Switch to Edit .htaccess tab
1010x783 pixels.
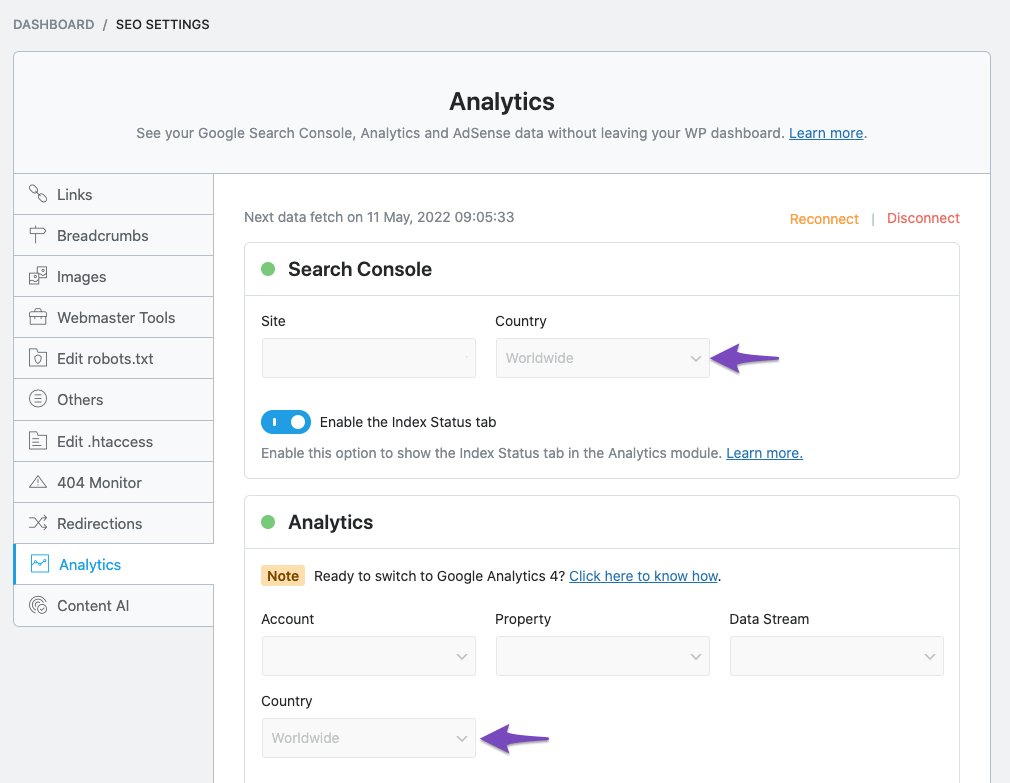click(x=105, y=441)
